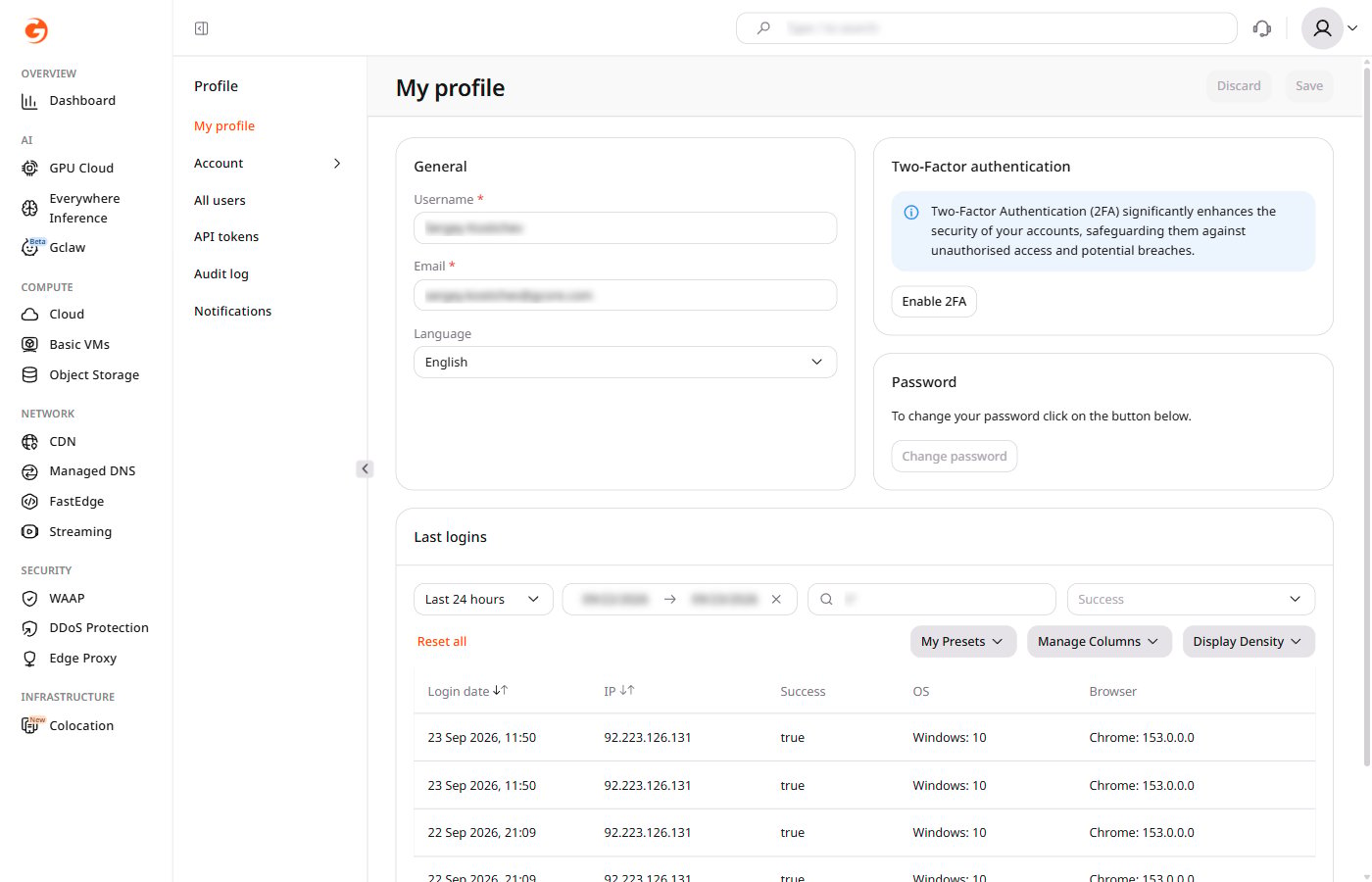
Task: Open the Object Storage icon
Action: pos(29,374)
